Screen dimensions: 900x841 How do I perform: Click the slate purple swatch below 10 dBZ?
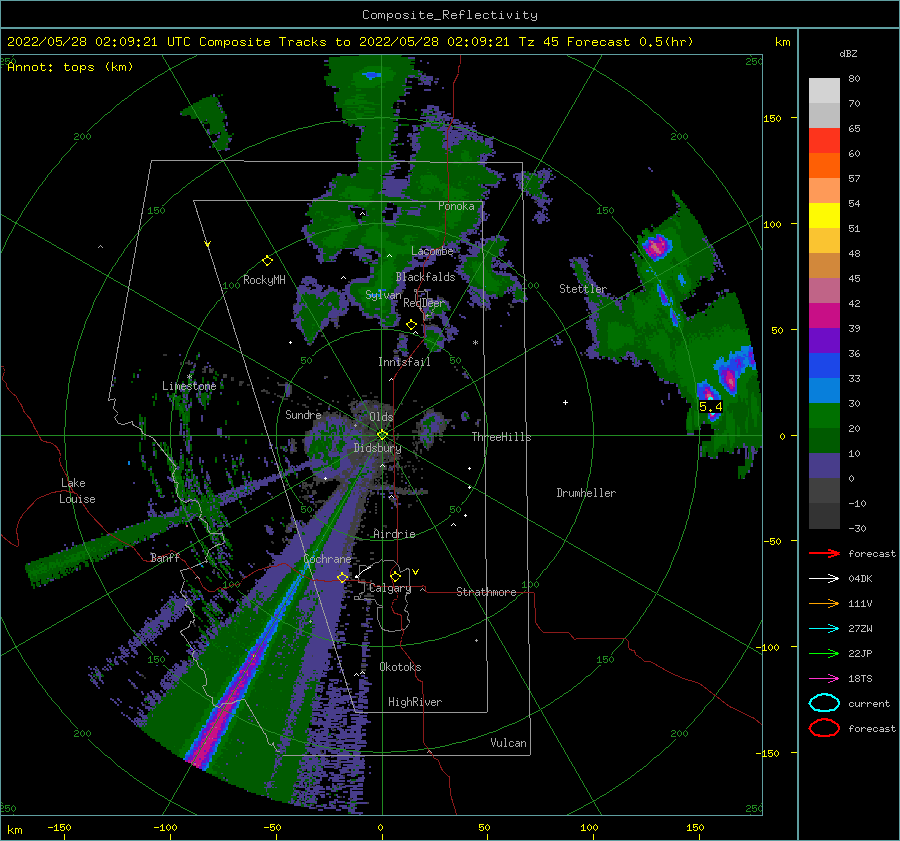[x=824, y=466]
